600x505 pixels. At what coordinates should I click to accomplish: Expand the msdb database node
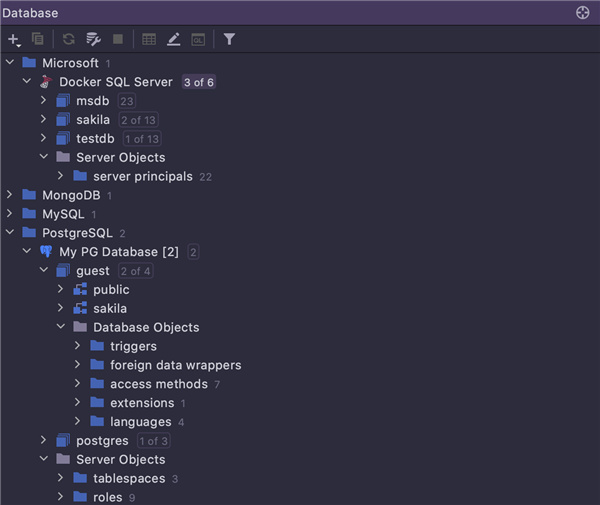(43, 100)
